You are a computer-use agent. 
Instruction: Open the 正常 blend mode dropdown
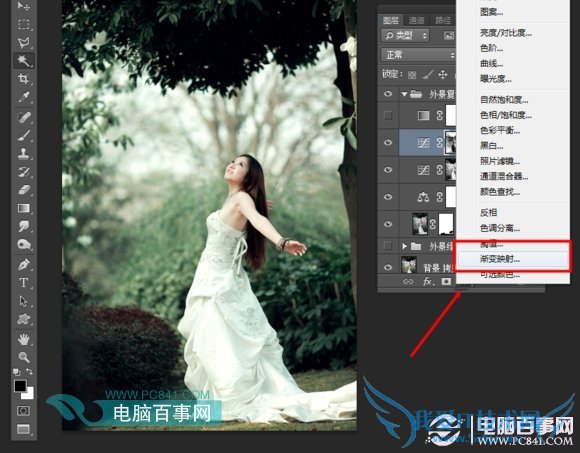418,55
